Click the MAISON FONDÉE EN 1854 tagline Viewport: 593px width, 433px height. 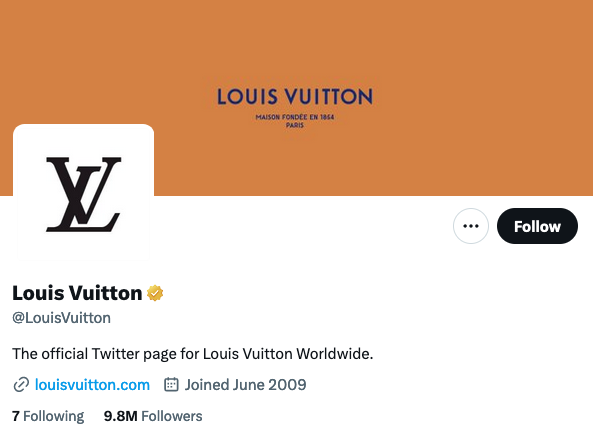(295, 117)
